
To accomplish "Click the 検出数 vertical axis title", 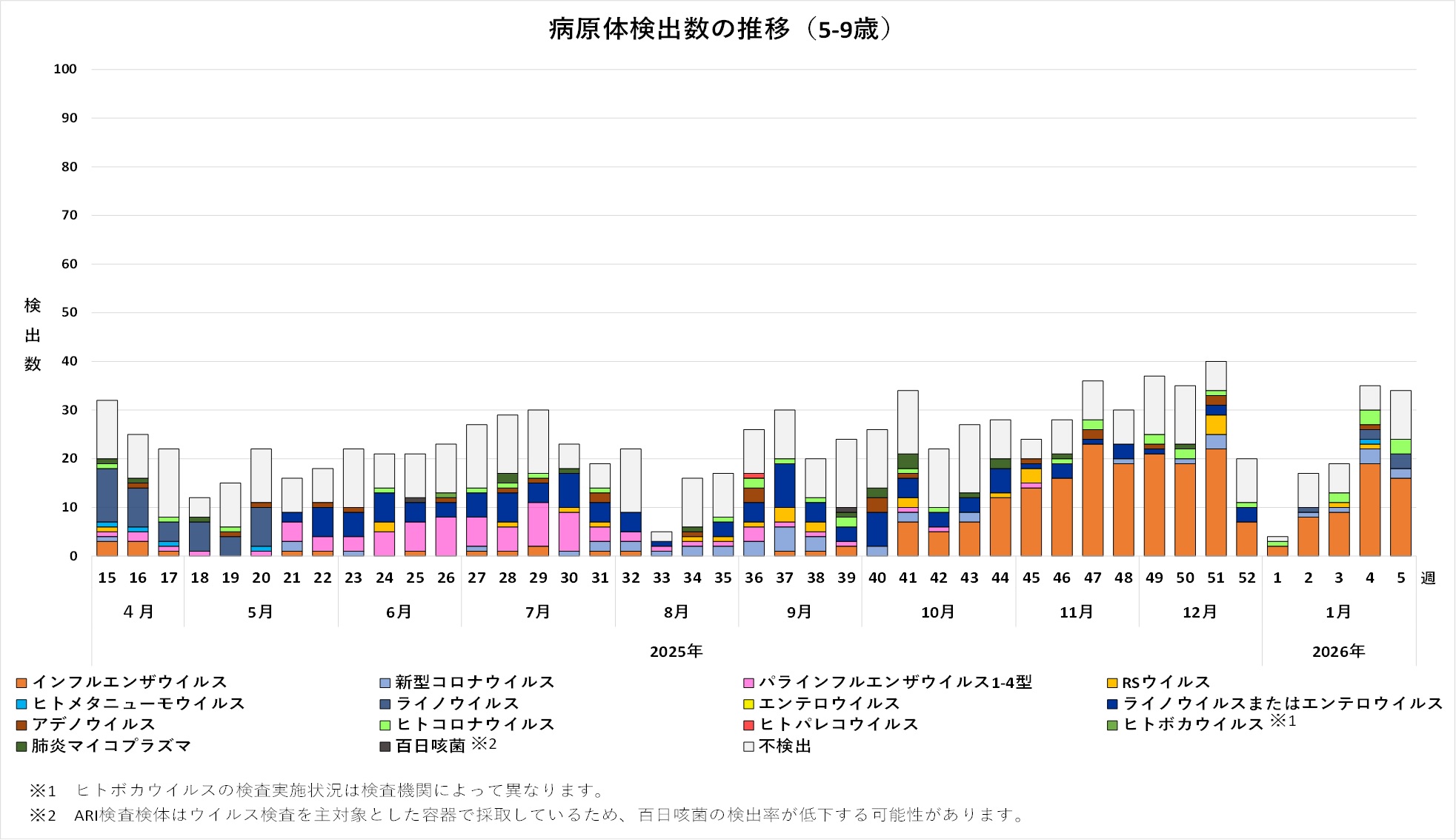I will 33,334.
